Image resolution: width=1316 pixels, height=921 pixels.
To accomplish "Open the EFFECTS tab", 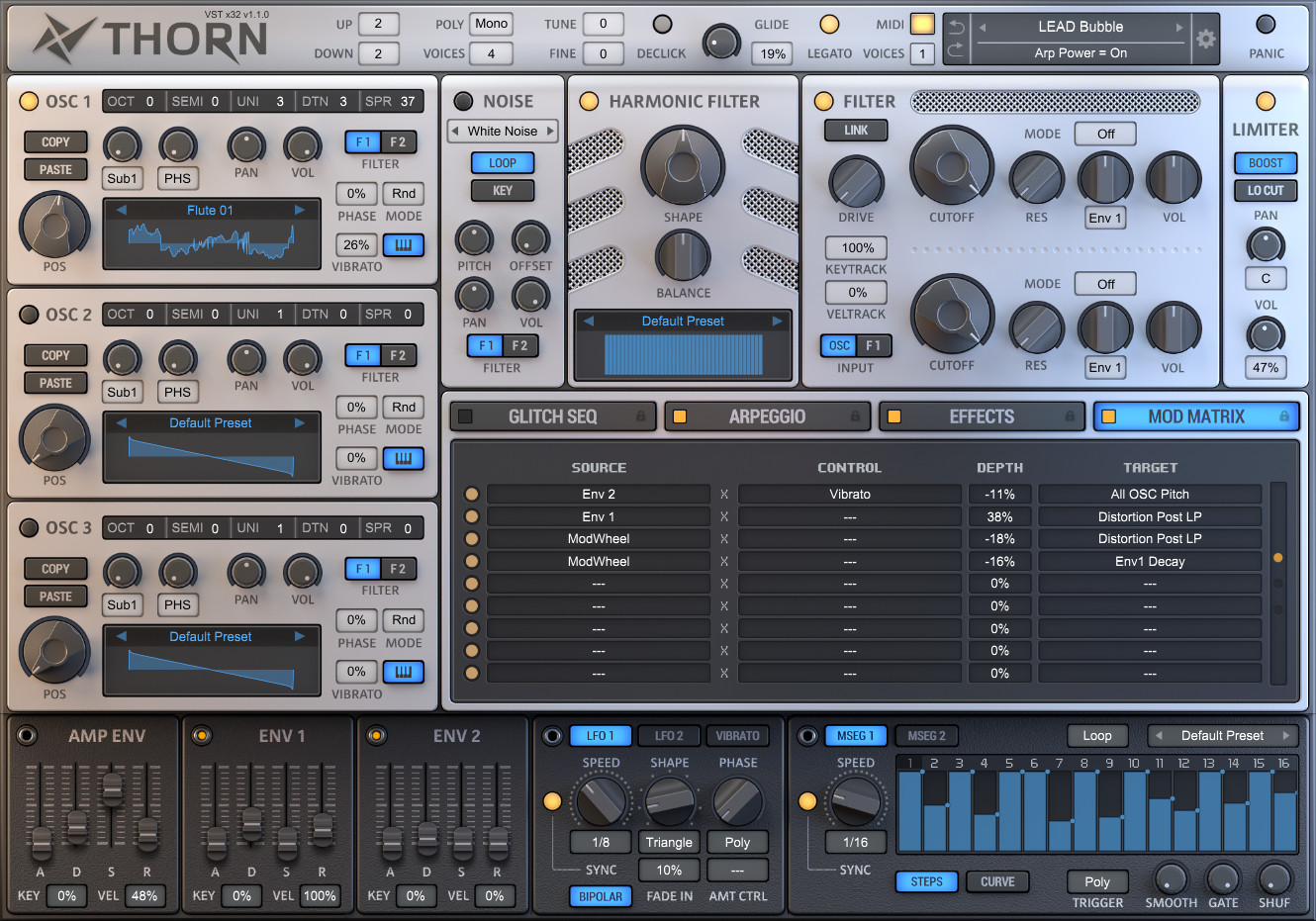I will coord(982,416).
